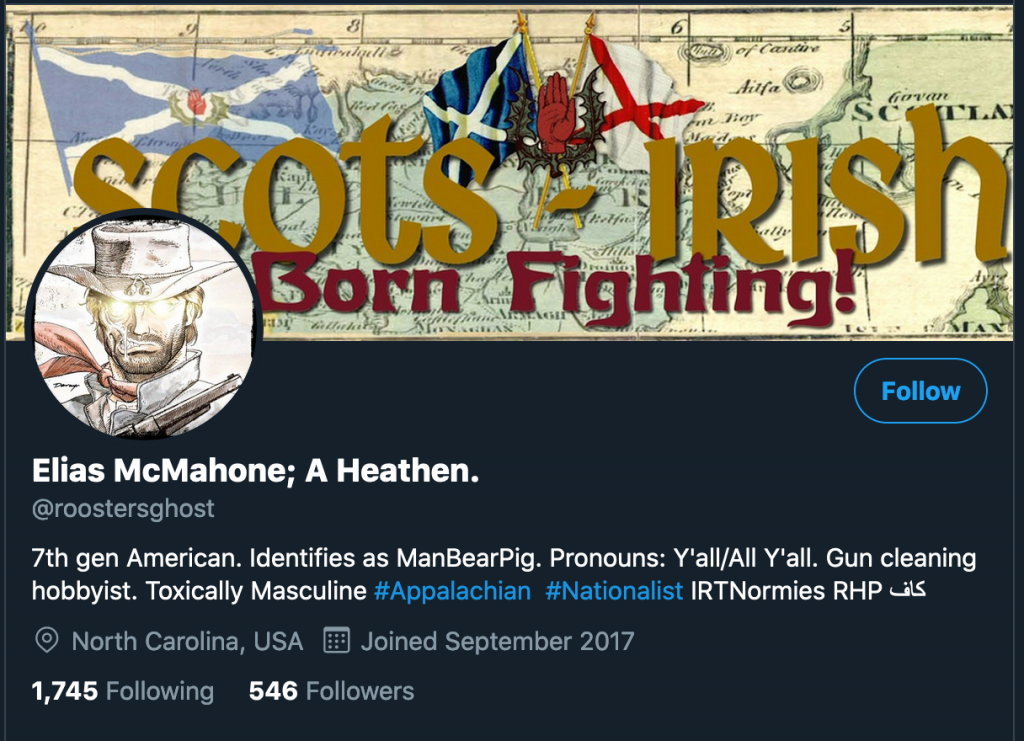Click the Follow button
The height and width of the screenshot is (741, 1024).
[x=920, y=390]
